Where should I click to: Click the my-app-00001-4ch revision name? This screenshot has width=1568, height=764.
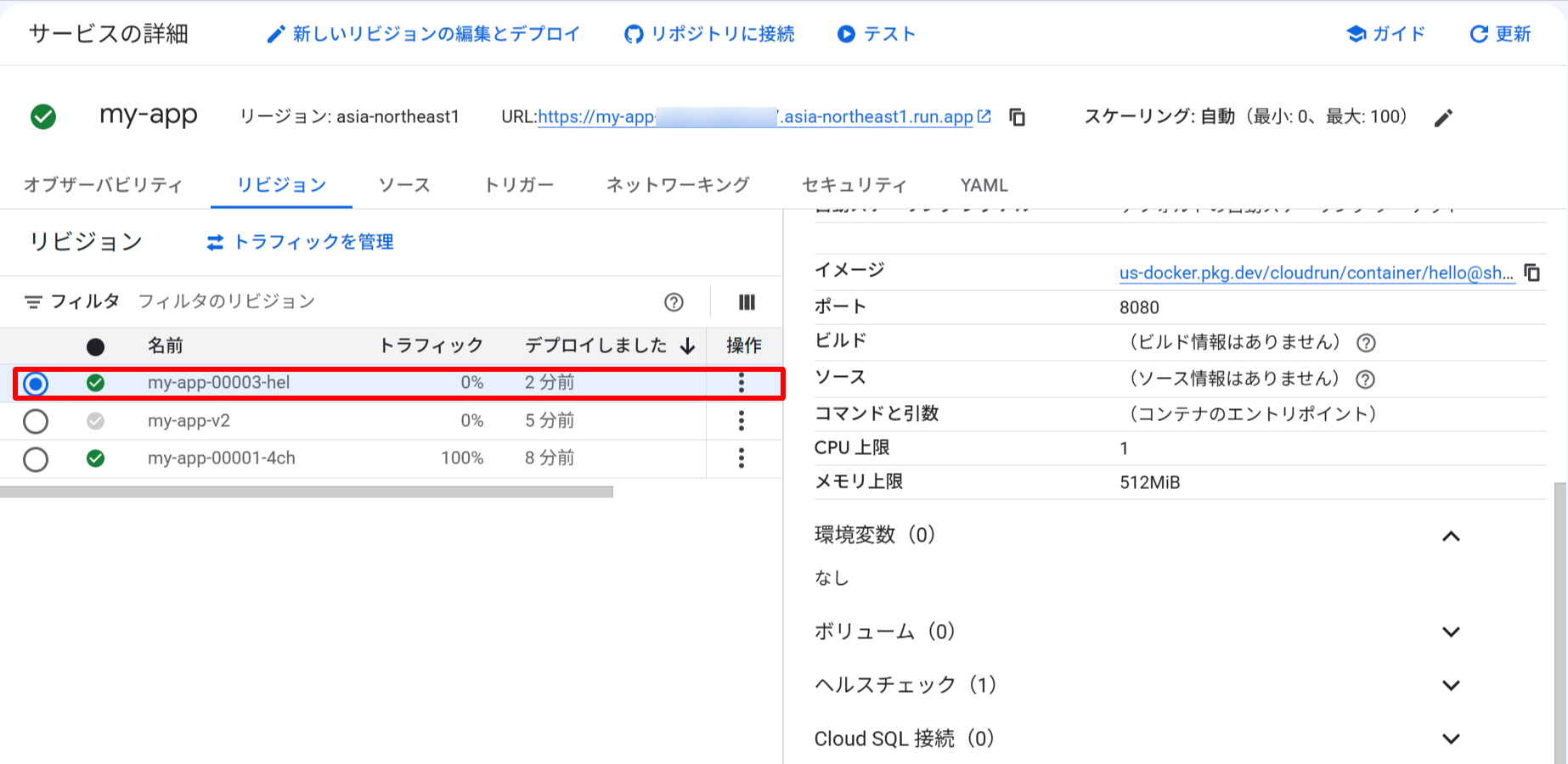[x=222, y=458]
